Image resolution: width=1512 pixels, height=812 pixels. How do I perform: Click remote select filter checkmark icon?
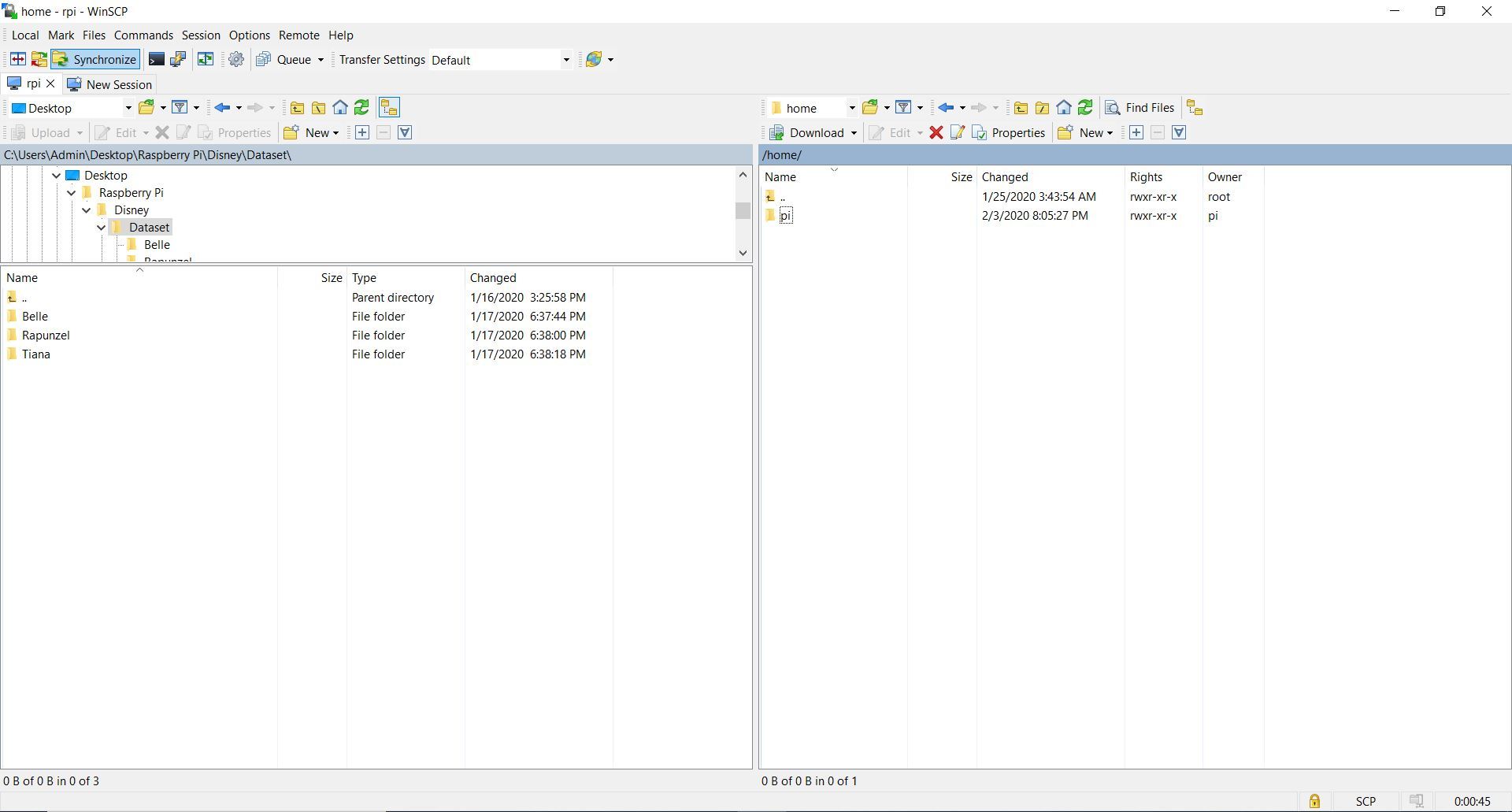pyautogui.click(x=1179, y=132)
